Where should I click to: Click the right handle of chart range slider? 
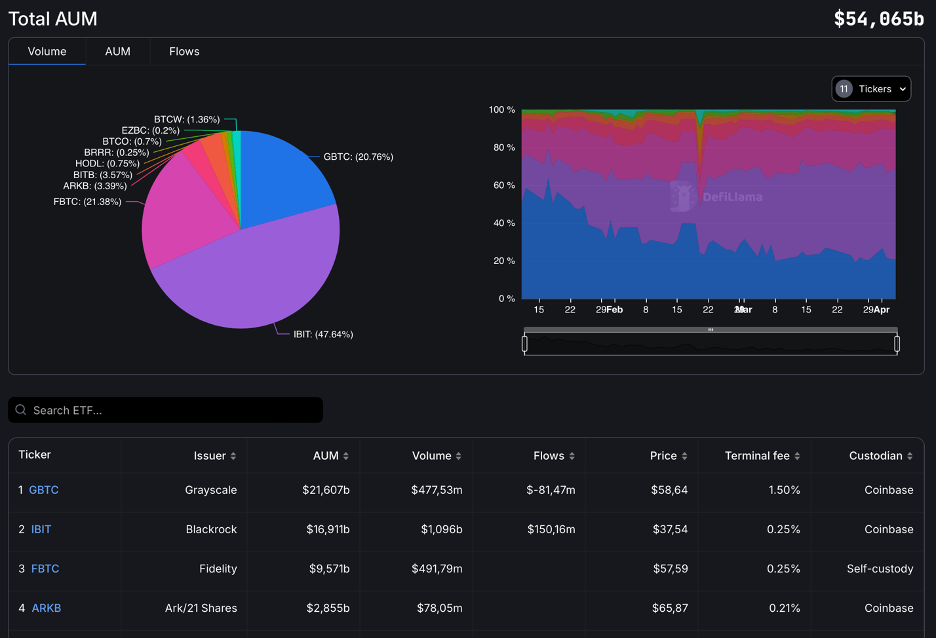tap(897, 344)
